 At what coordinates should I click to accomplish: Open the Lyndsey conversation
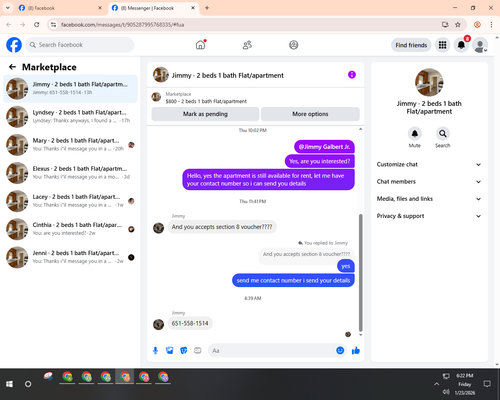coord(70,117)
